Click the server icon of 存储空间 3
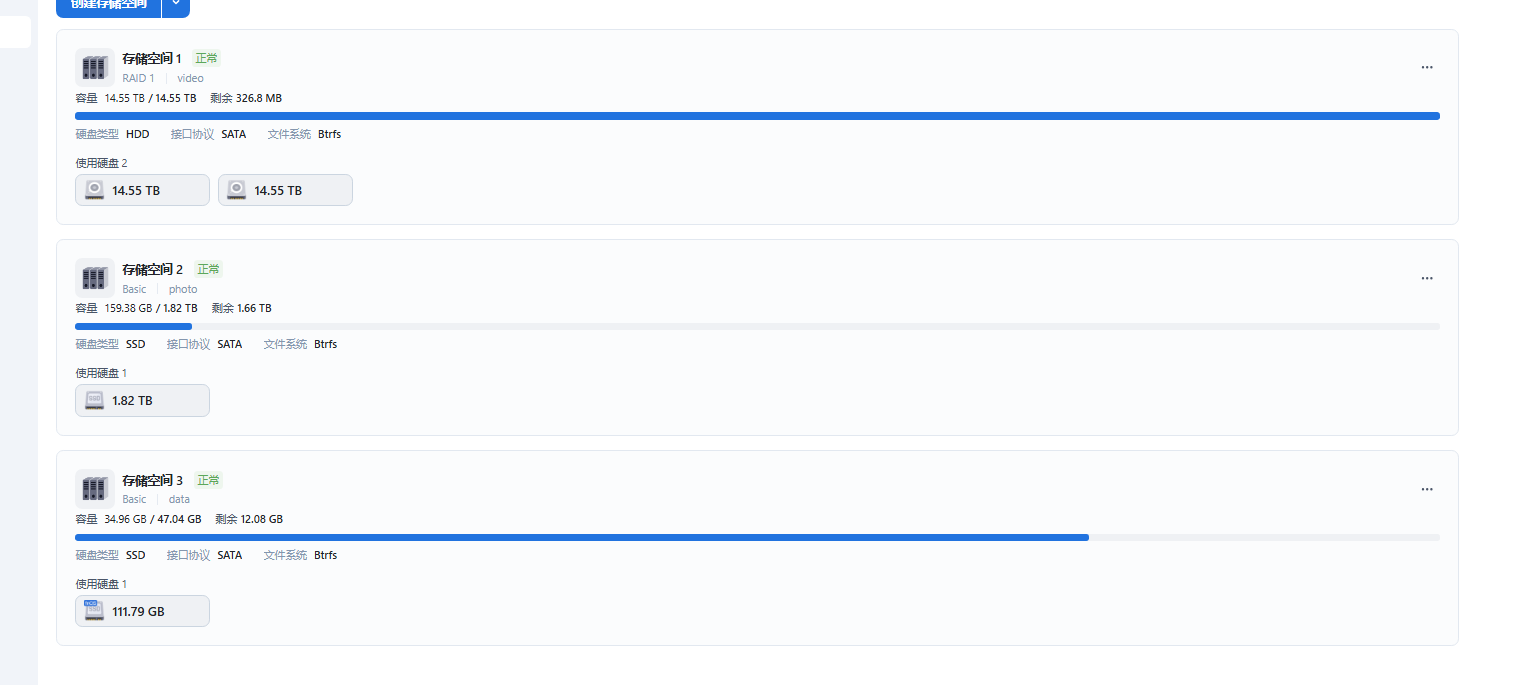The height and width of the screenshot is (685, 1520). (94, 488)
